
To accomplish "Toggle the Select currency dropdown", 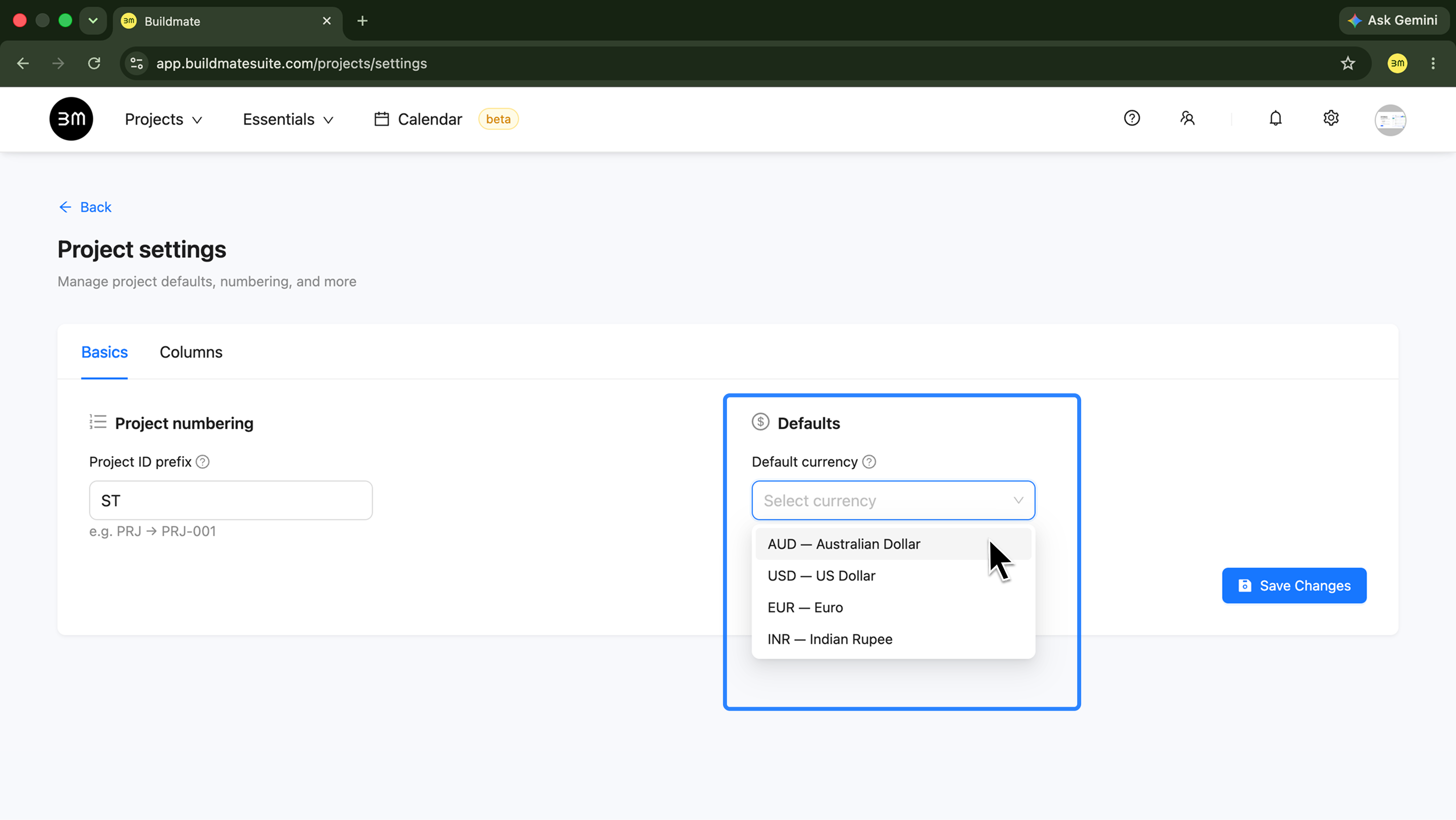I will point(893,500).
